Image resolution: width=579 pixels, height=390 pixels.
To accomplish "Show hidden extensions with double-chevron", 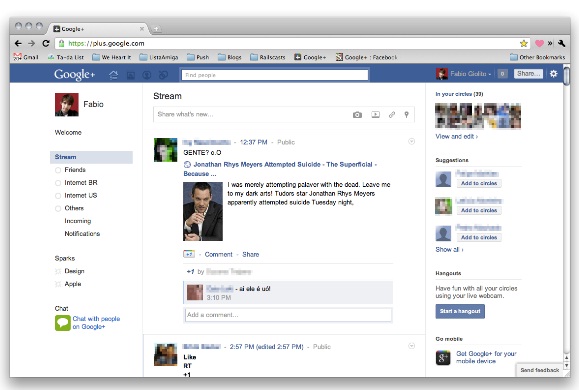I will pos(550,44).
